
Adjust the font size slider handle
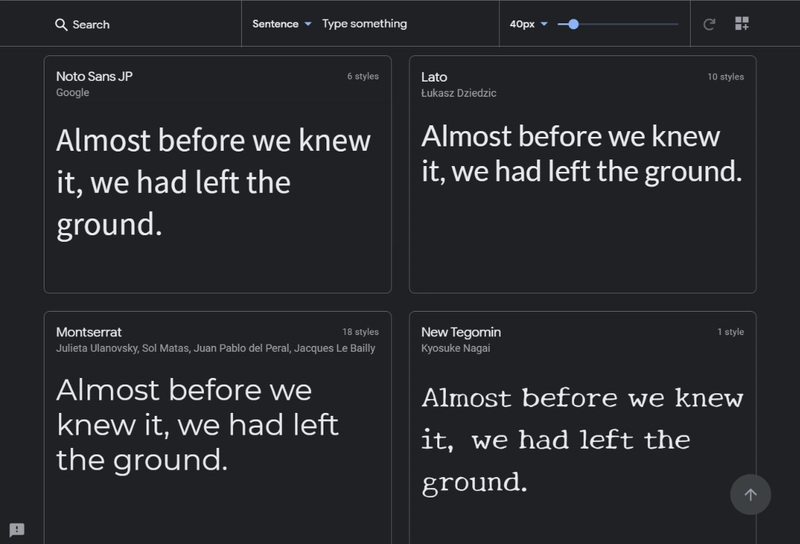click(573, 24)
